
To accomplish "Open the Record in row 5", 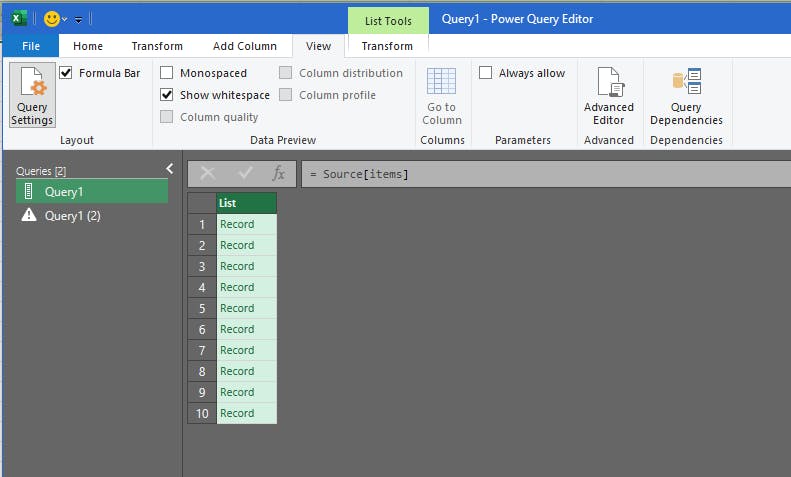I will pyautogui.click(x=237, y=309).
